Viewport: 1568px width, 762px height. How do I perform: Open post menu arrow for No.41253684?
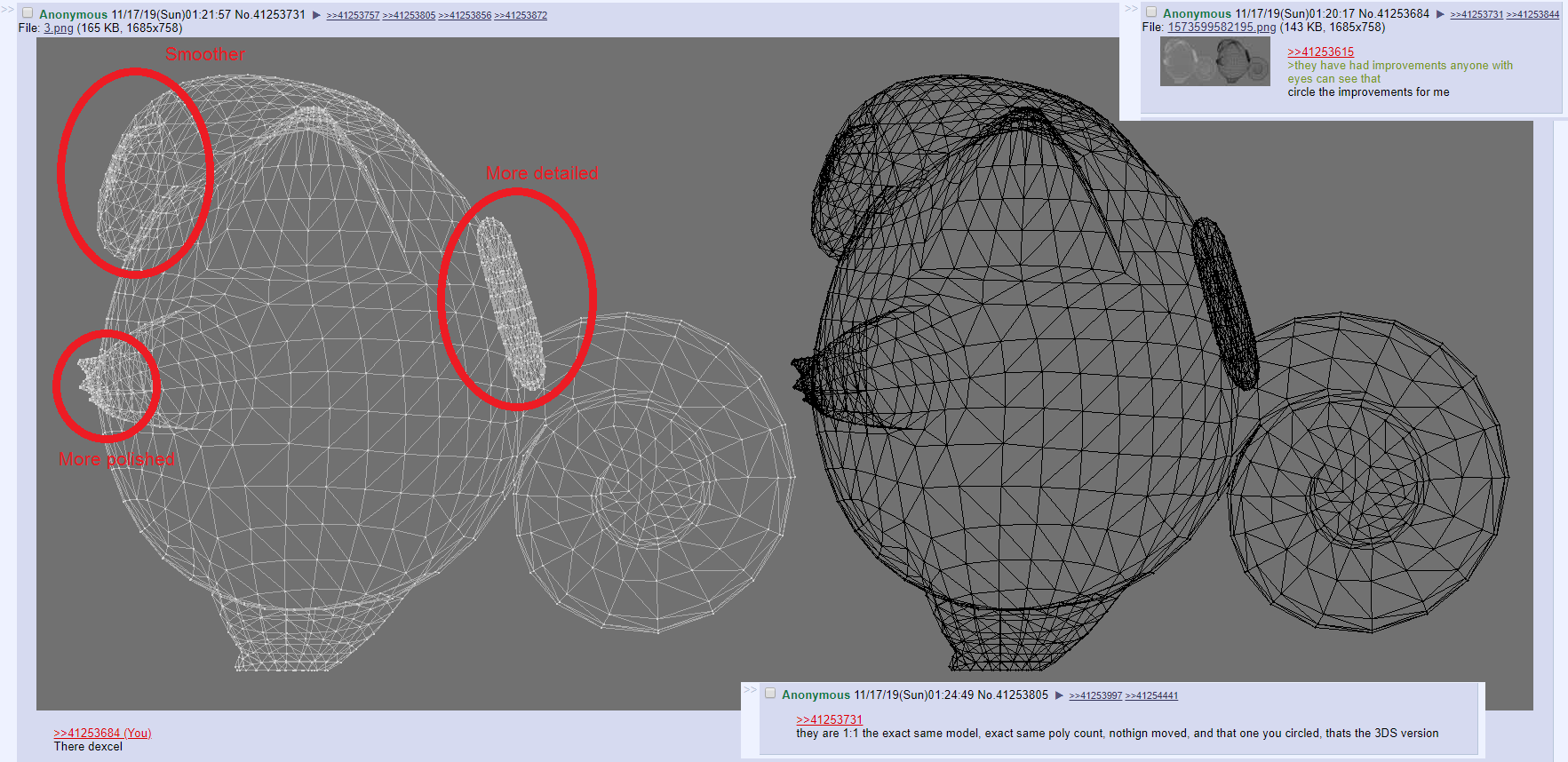[x=1440, y=14]
